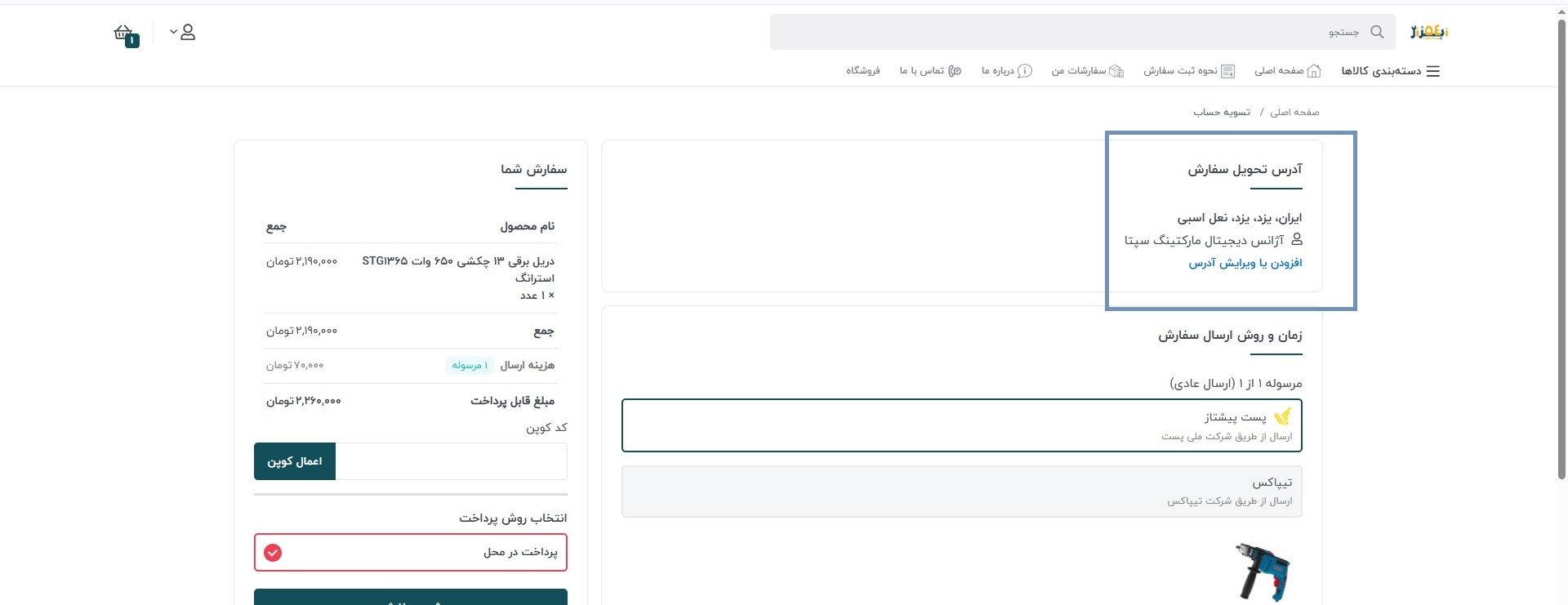Click the drill product thumbnail
This screenshot has width=1568, height=605.
(1262, 572)
